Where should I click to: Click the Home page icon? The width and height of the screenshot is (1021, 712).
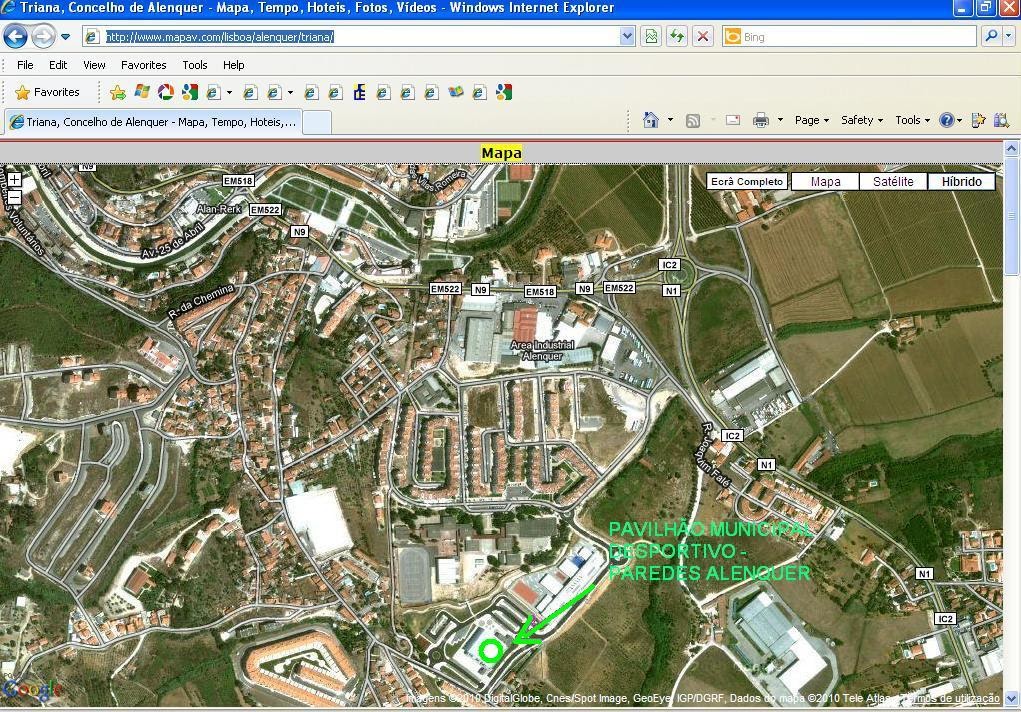coord(650,120)
